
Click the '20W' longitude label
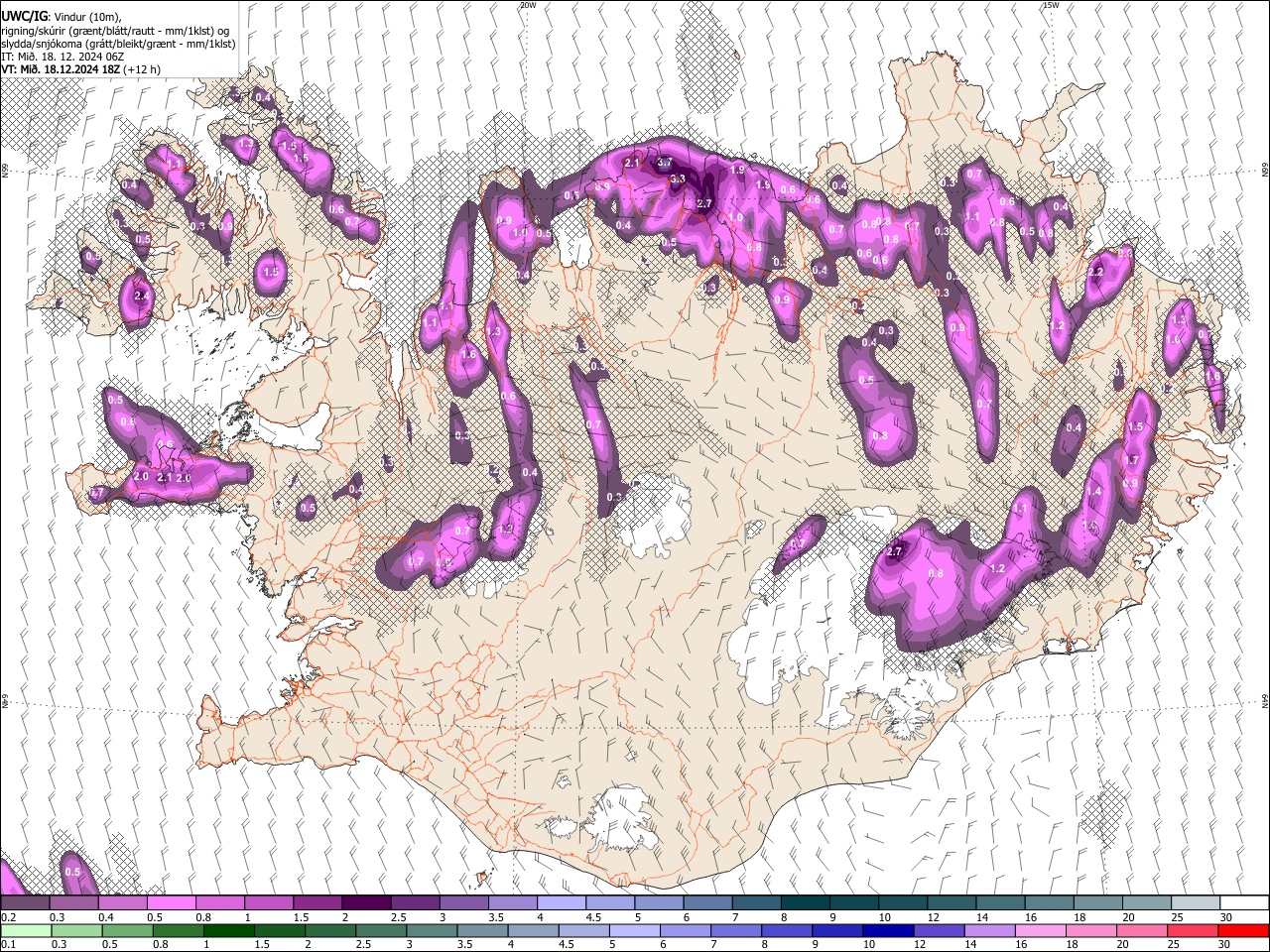click(x=528, y=5)
